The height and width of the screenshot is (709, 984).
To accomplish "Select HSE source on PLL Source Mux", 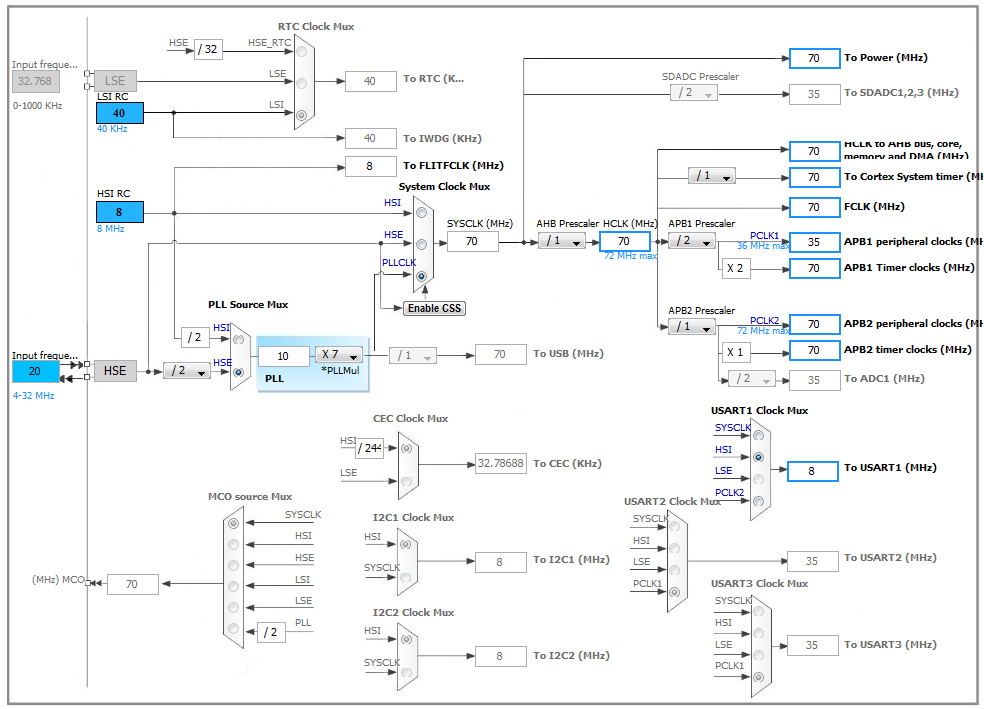I will point(238,372).
